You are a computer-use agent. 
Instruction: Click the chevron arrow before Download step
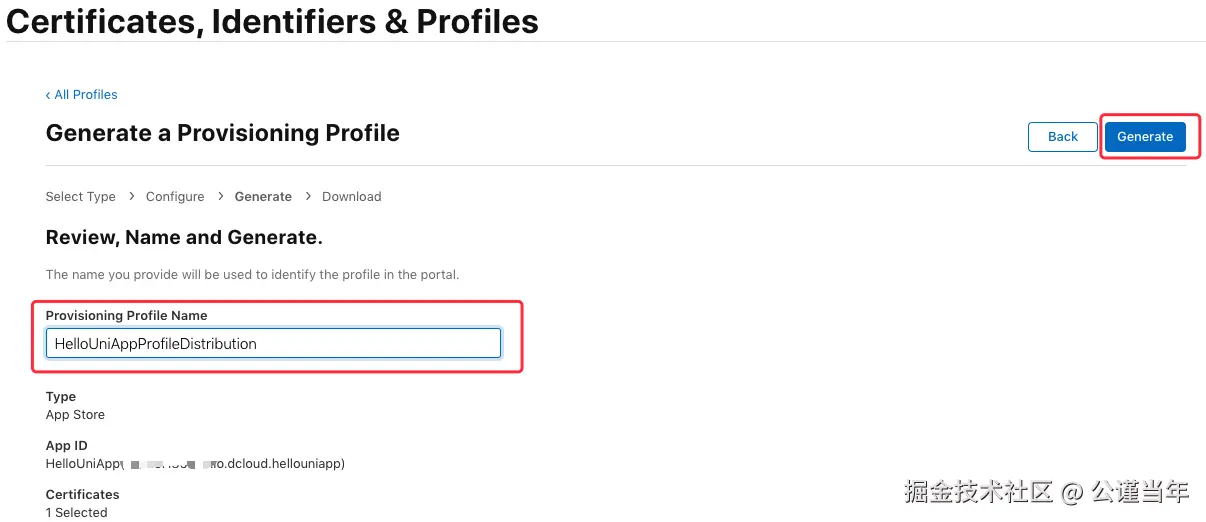click(x=307, y=197)
